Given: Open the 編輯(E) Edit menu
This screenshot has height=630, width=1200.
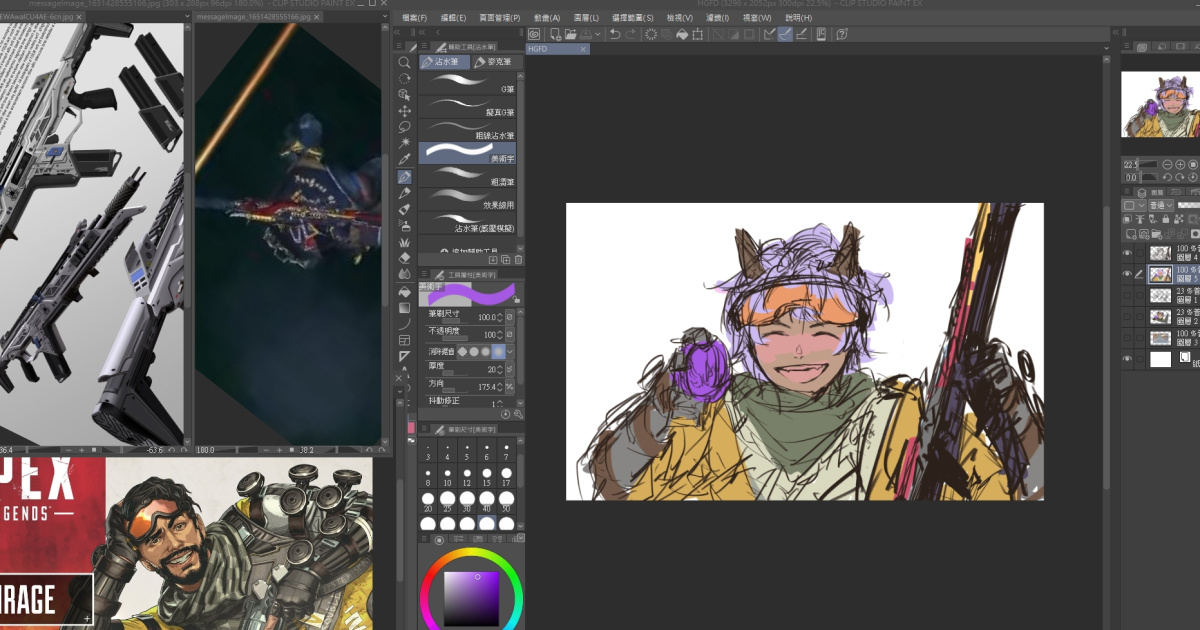Looking at the screenshot, I should tap(454, 18).
